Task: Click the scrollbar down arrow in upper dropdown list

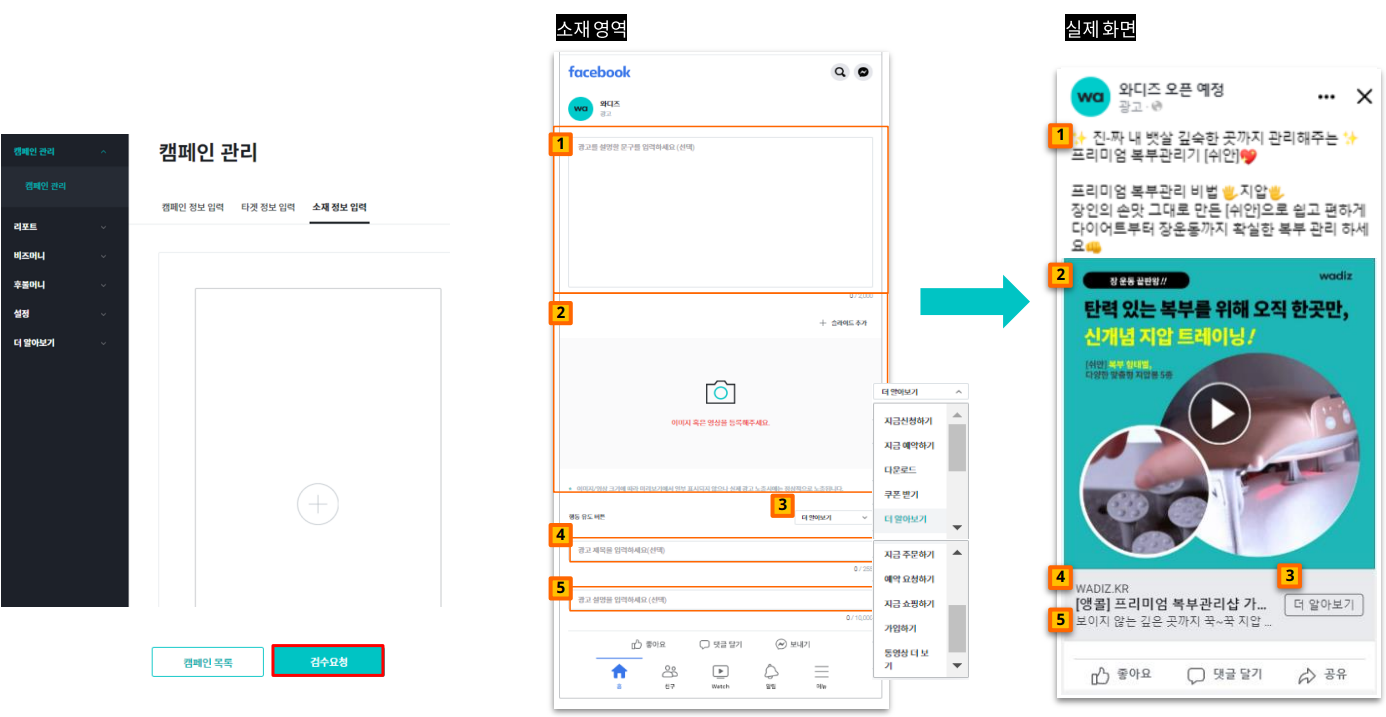Action: click(957, 528)
